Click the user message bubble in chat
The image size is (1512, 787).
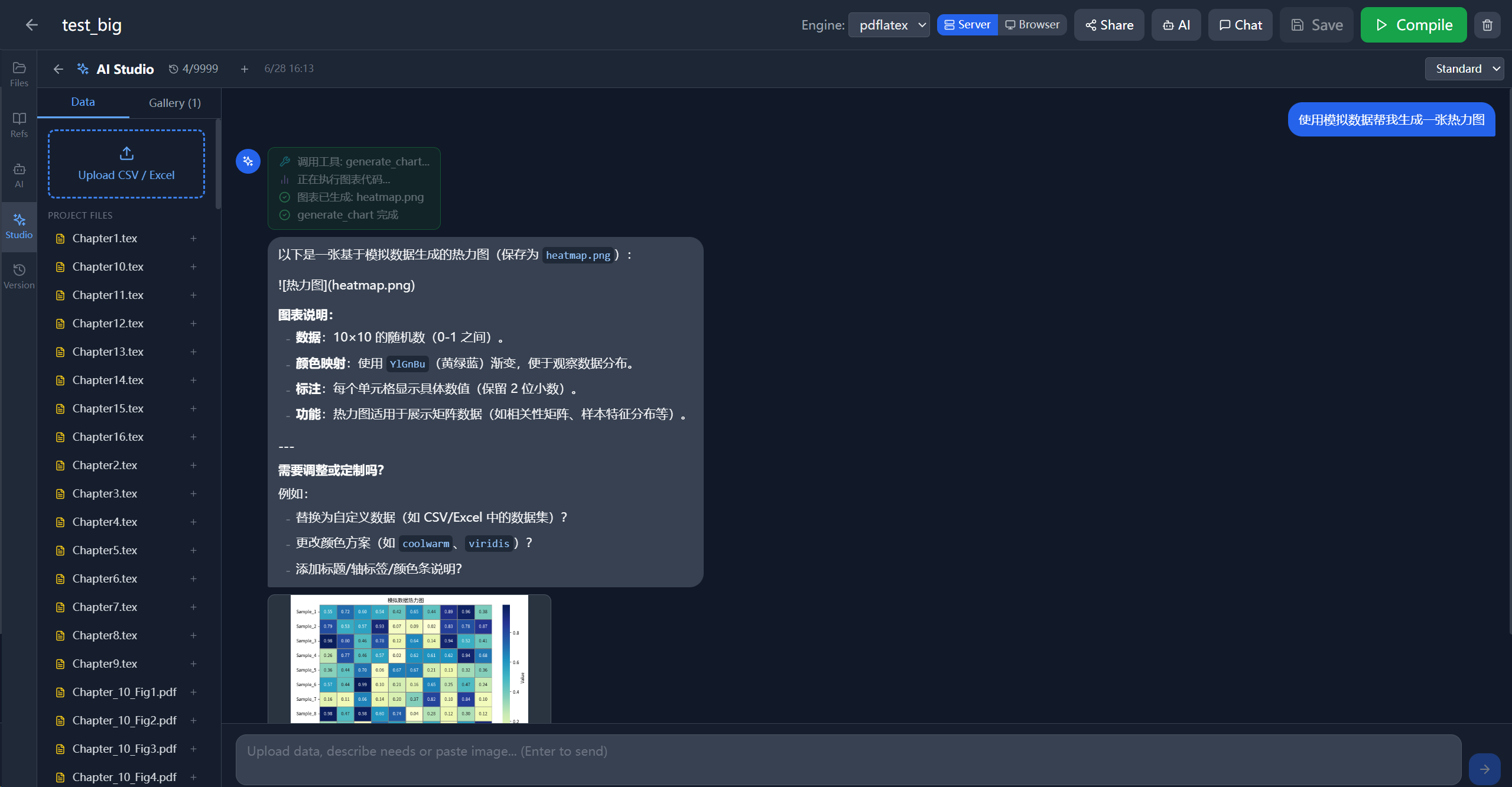pyautogui.click(x=1391, y=119)
